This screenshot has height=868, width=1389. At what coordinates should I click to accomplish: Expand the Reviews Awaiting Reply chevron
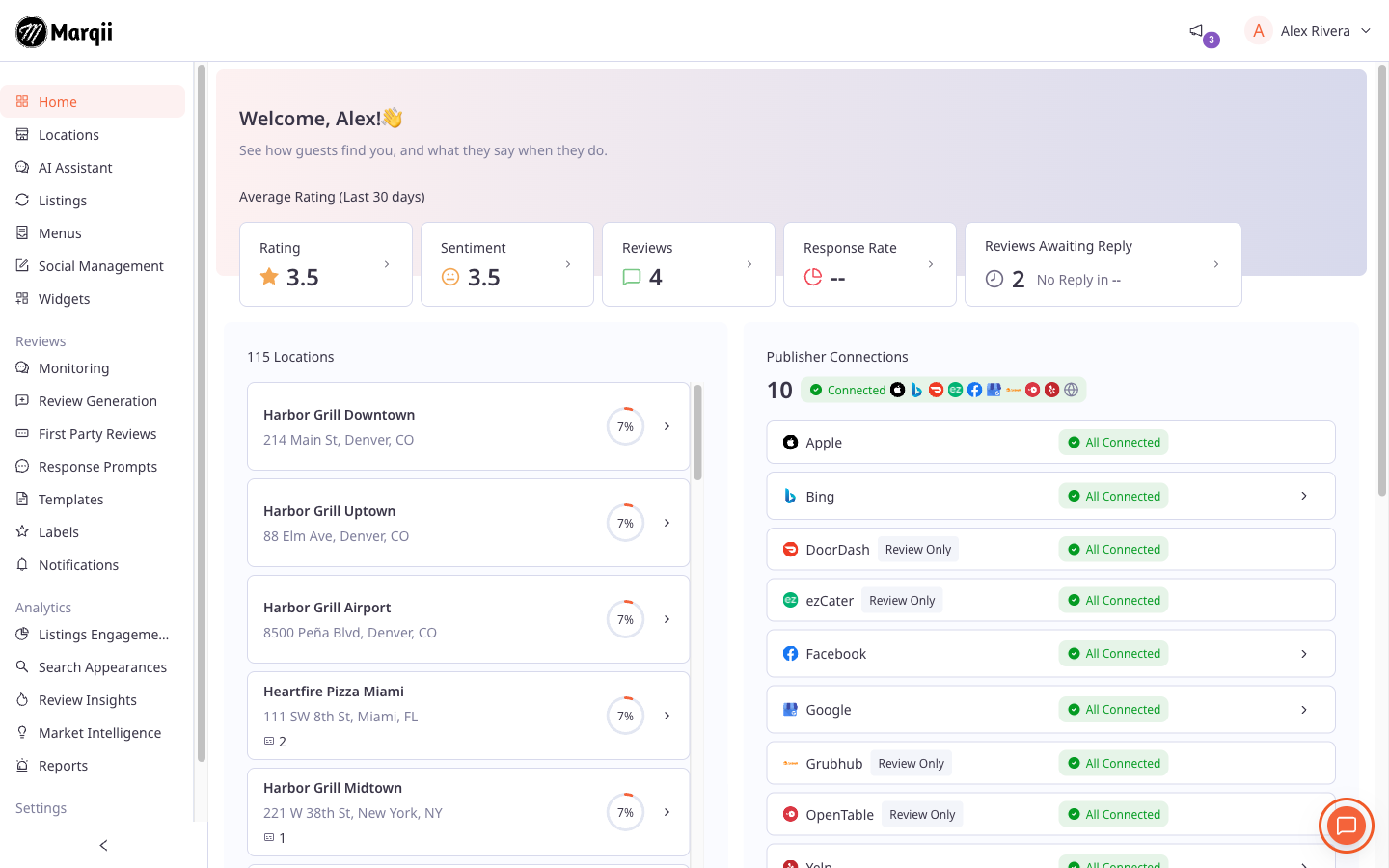1216,264
